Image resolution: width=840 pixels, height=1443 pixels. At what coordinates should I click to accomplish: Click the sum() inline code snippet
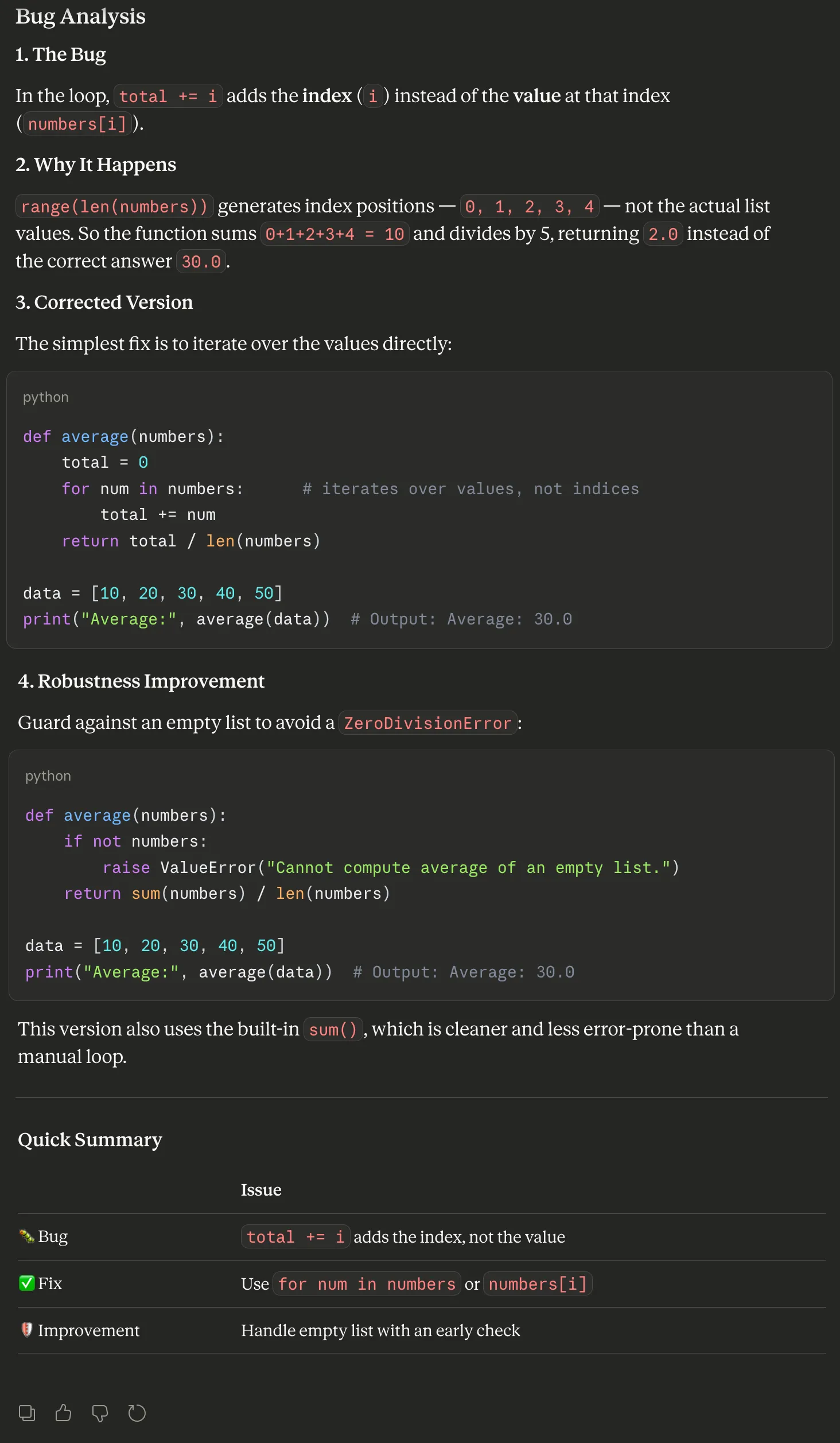(x=333, y=1030)
